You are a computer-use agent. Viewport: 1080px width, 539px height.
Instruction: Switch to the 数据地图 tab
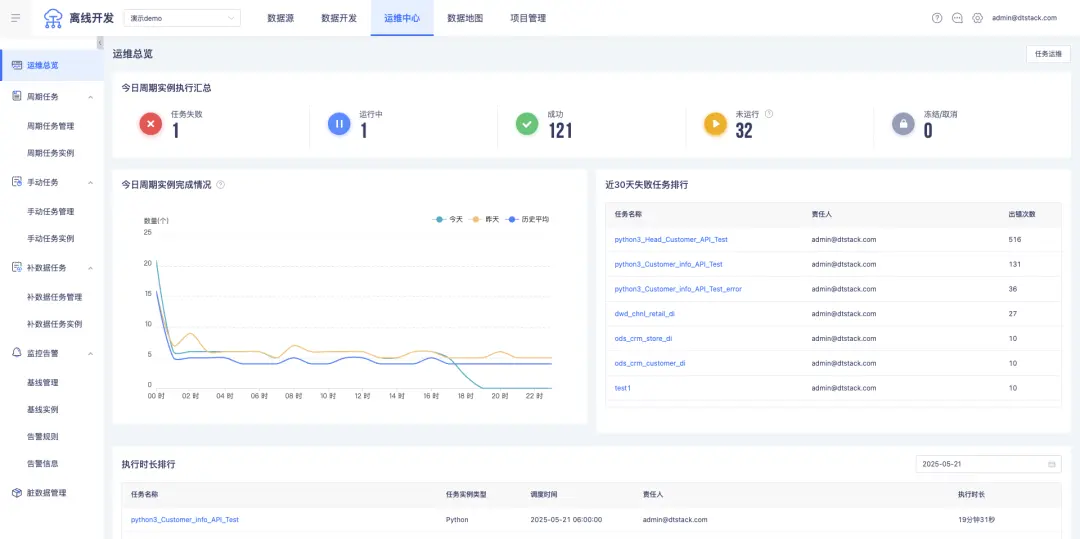465,19
